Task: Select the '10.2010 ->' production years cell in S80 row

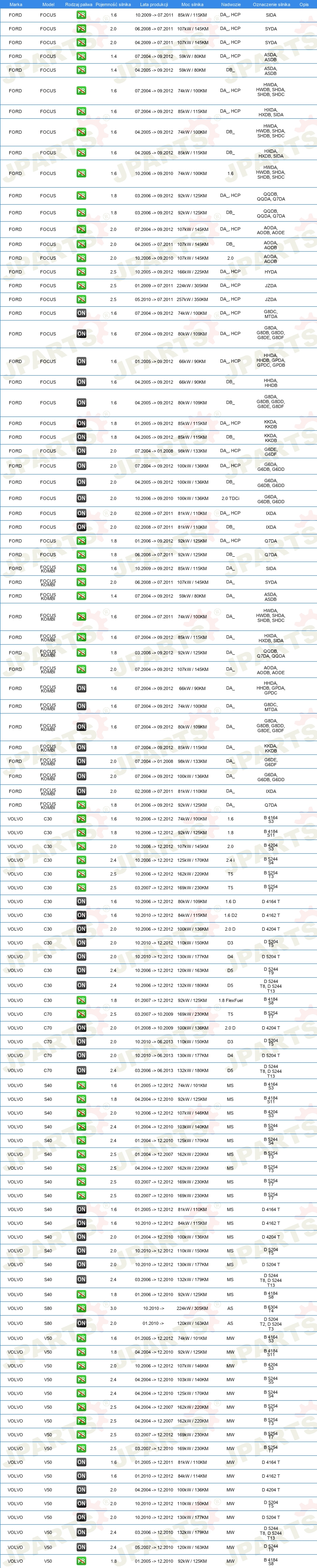Action: 154,1308
